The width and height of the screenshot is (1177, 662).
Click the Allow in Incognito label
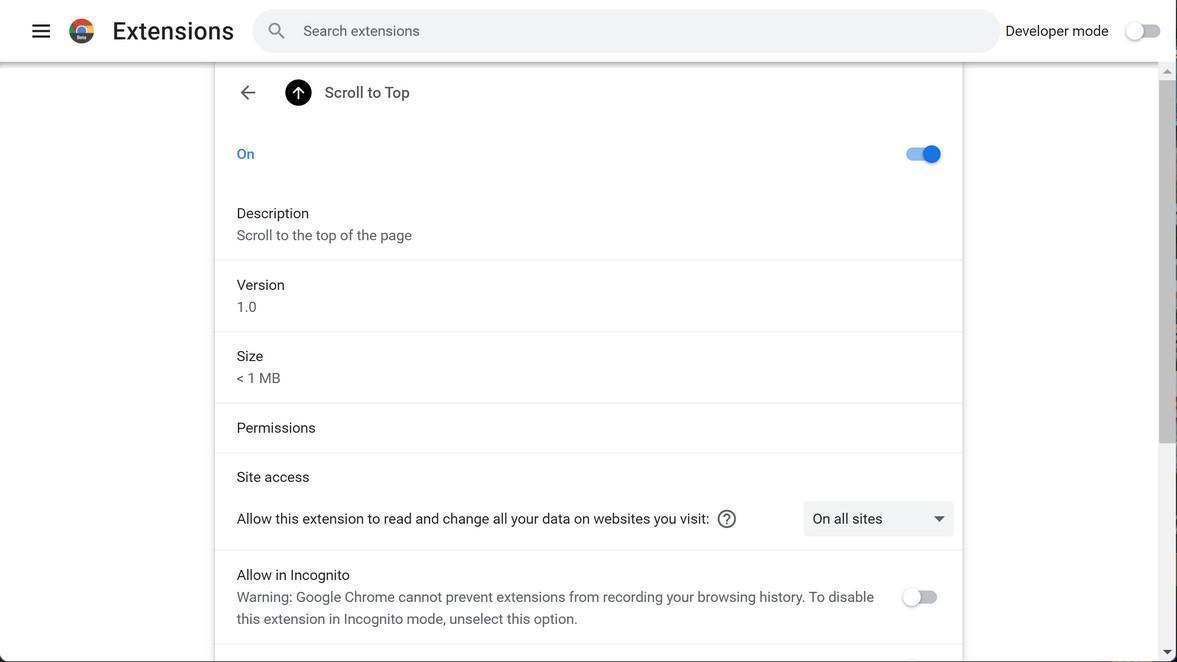[293, 575]
